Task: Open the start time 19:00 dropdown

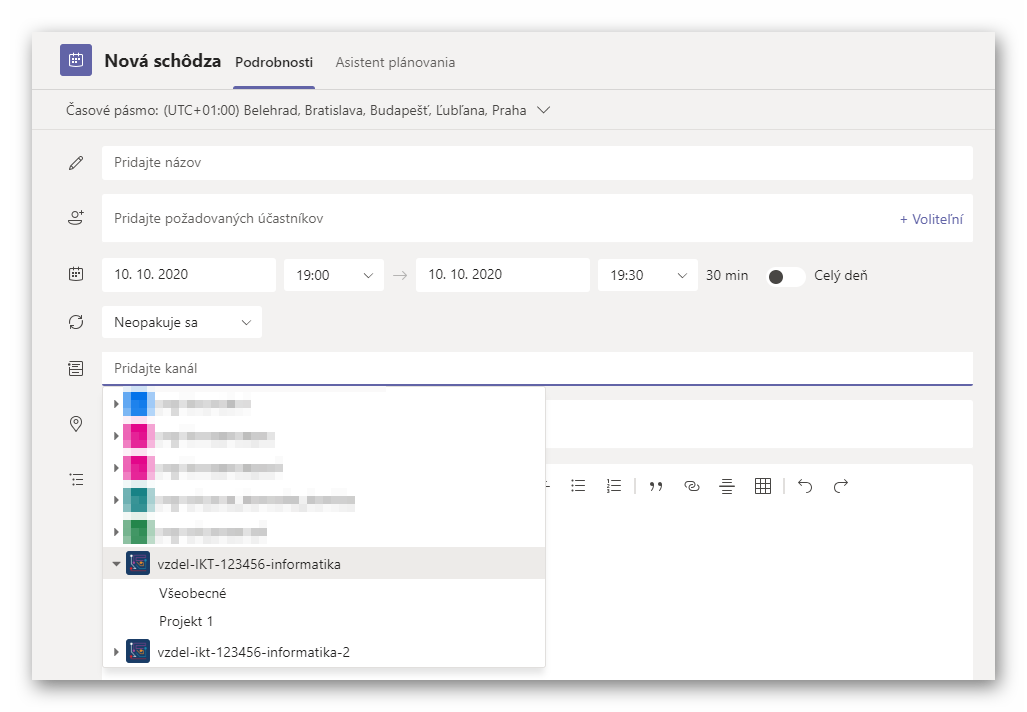Action: pos(333,275)
